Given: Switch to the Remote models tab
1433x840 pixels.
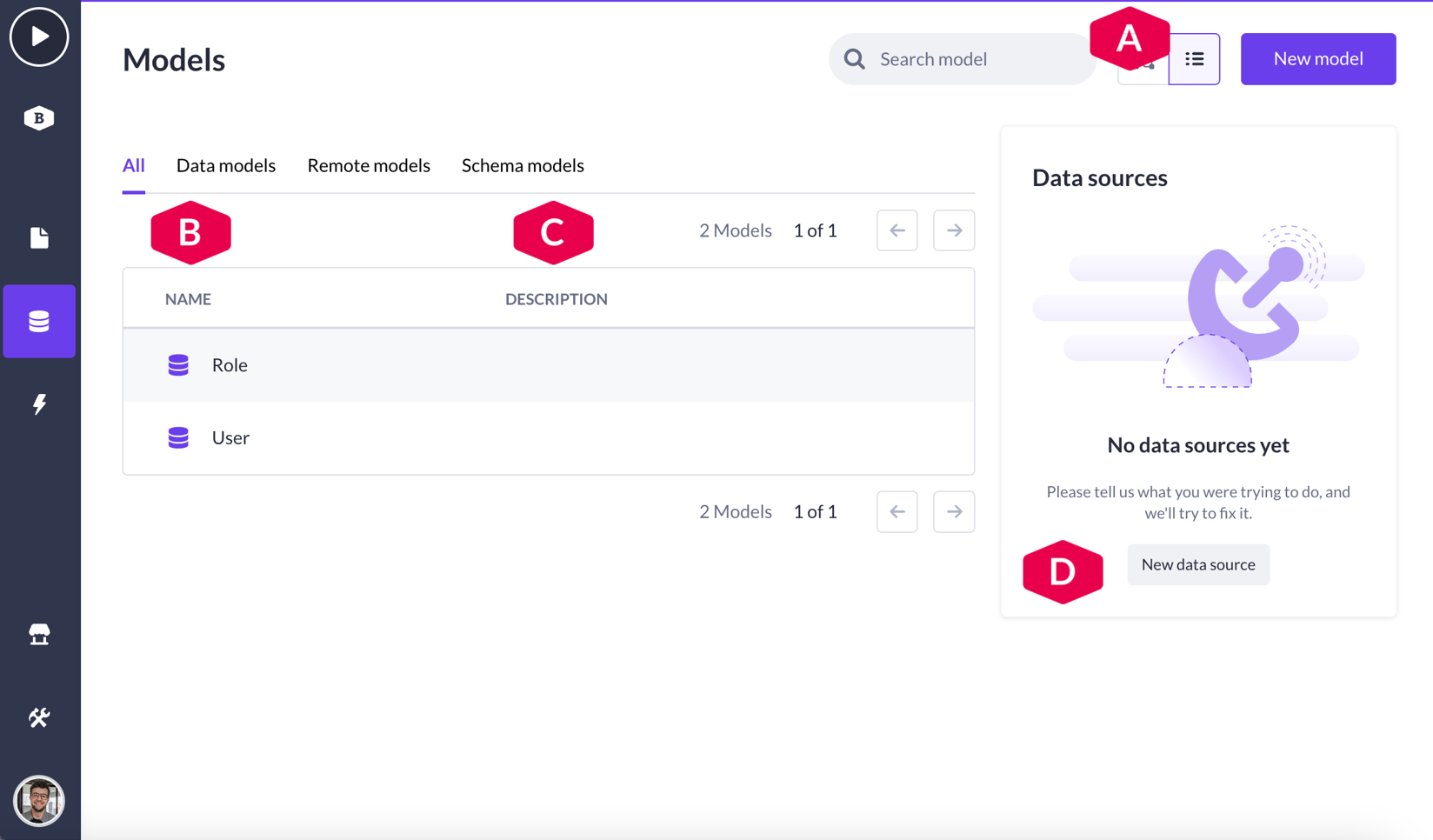Looking at the screenshot, I should coord(369,165).
